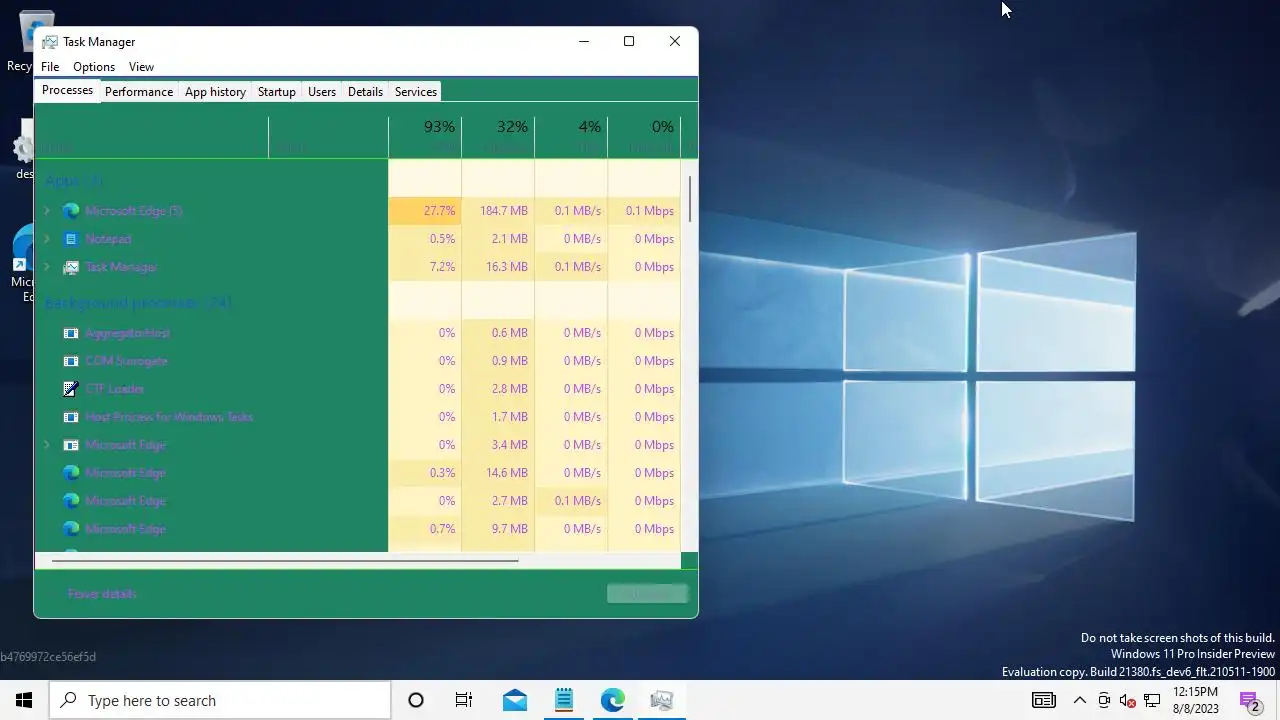Switch to Microsoft Edge on the taskbar
The height and width of the screenshot is (720, 1280).
pos(613,700)
